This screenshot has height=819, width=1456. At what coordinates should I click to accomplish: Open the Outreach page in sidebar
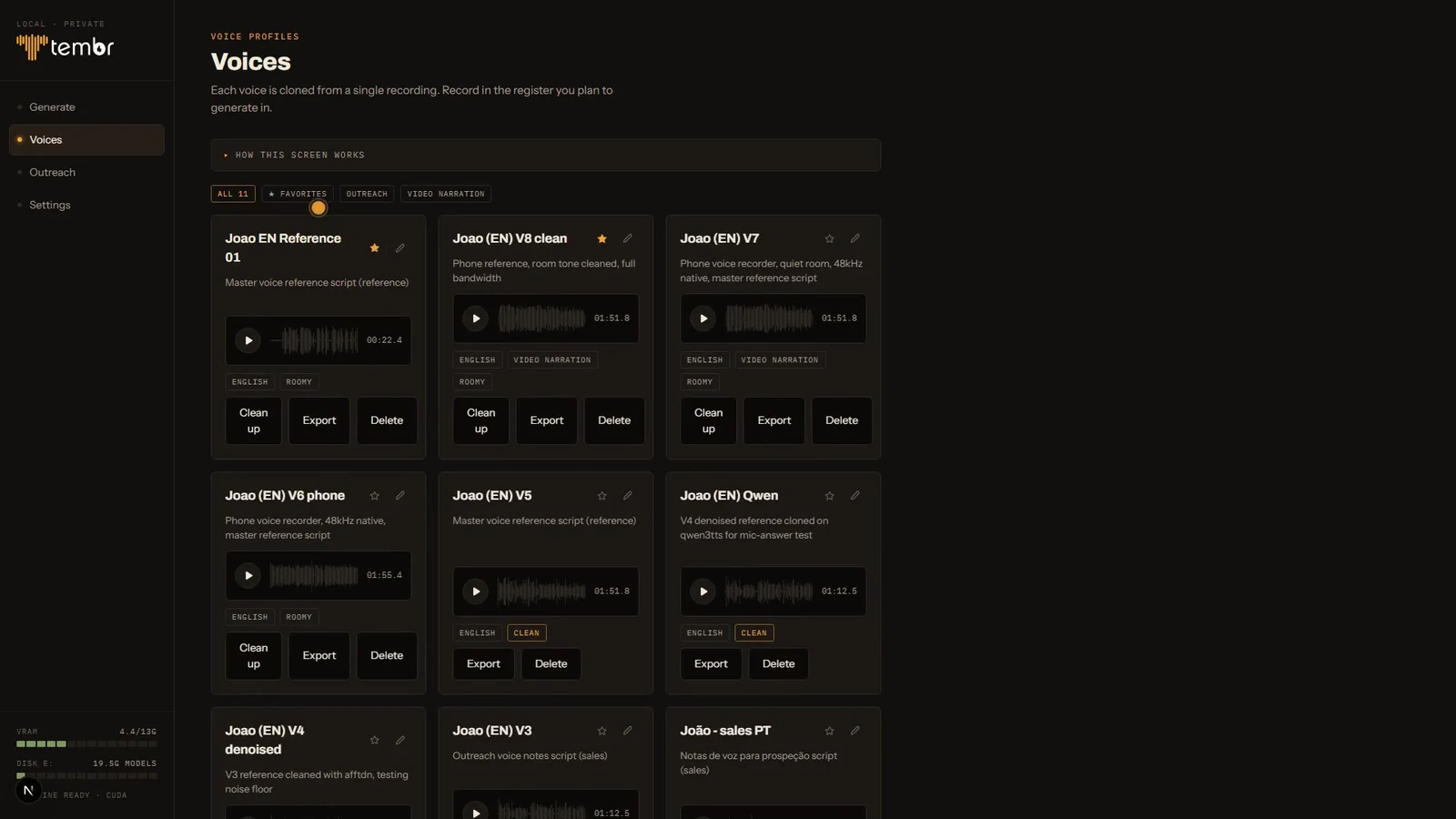tap(86, 173)
